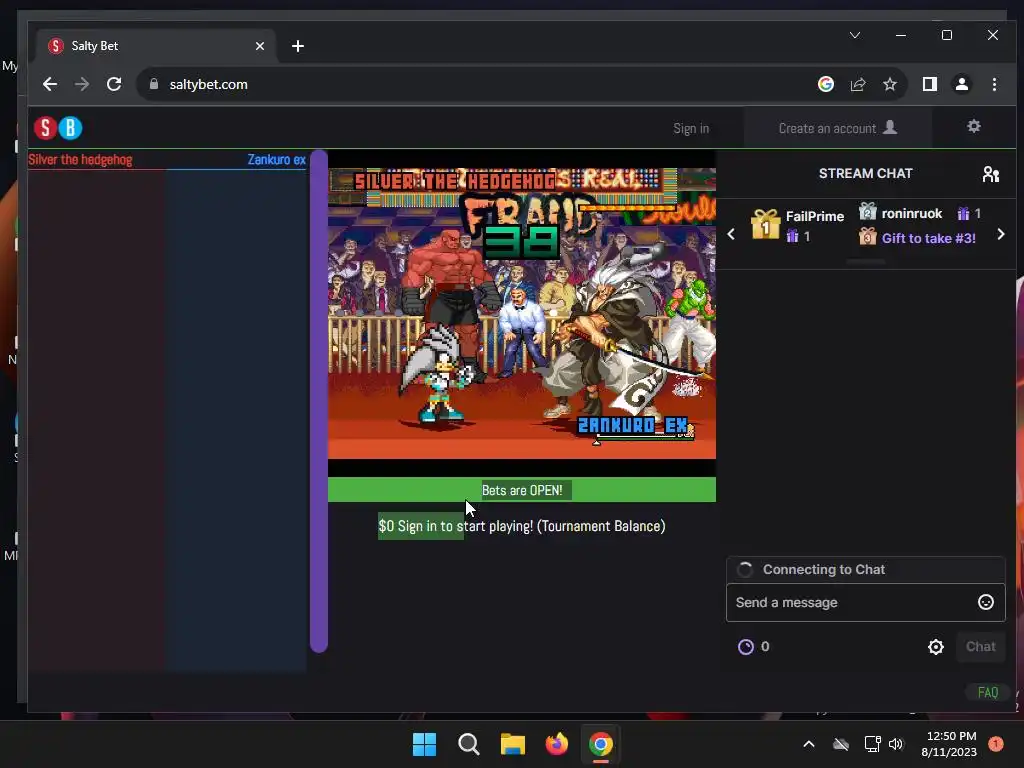Click the share page icon

pyautogui.click(x=858, y=84)
